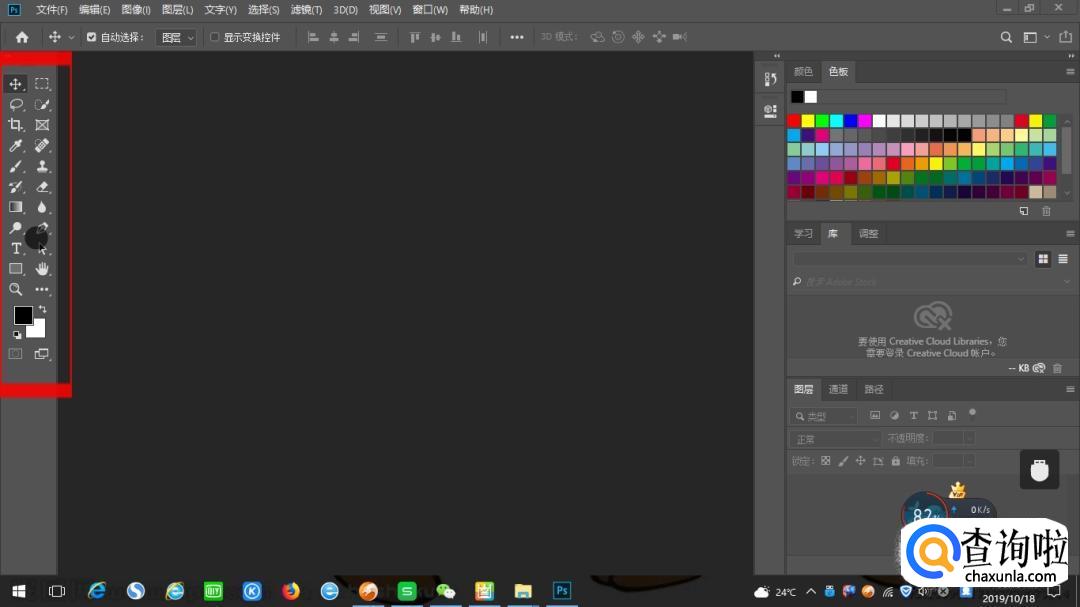Screen dimensions: 1080x607
Task: Switch libraries panel to list view
Action: point(1063,259)
